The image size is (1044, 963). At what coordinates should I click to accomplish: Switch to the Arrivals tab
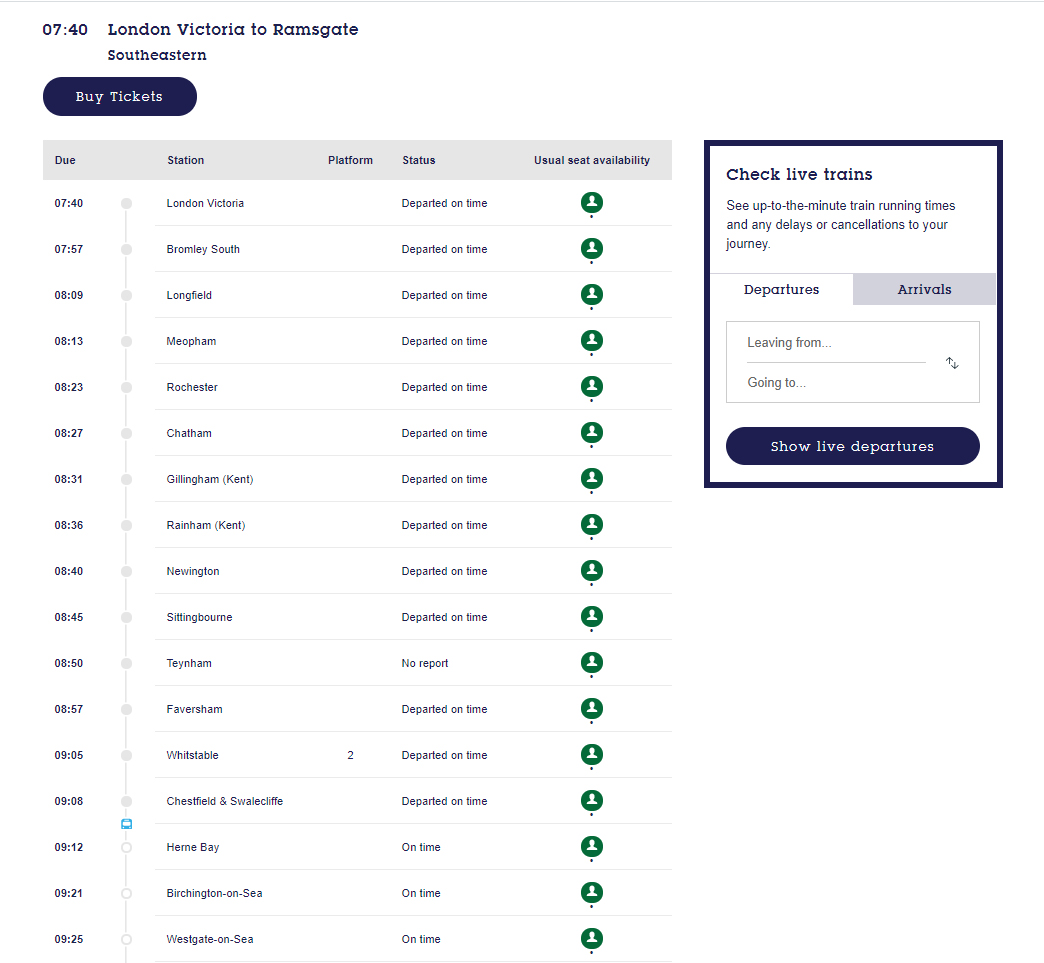924,290
